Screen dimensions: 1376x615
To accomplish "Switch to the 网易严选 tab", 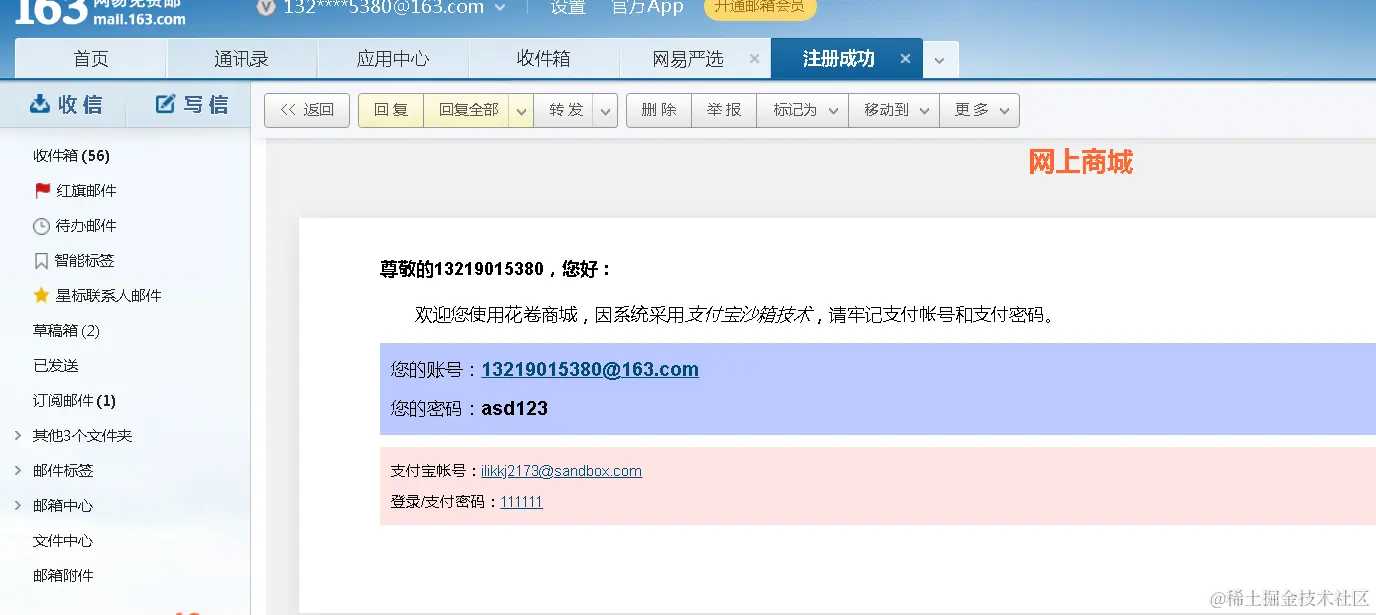I will (687, 59).
